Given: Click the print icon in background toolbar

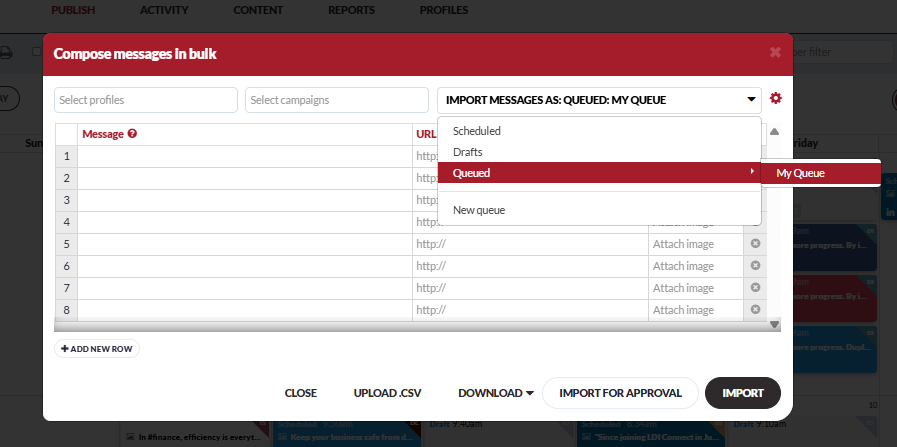Looking at the screenshot, I should pos(6,53).
